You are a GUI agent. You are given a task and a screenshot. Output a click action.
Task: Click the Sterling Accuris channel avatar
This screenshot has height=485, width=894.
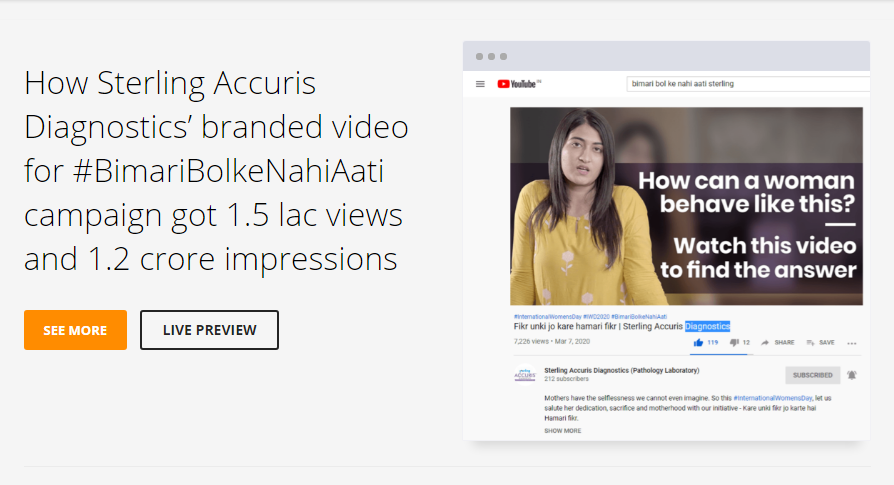click(x=525, y=375)
